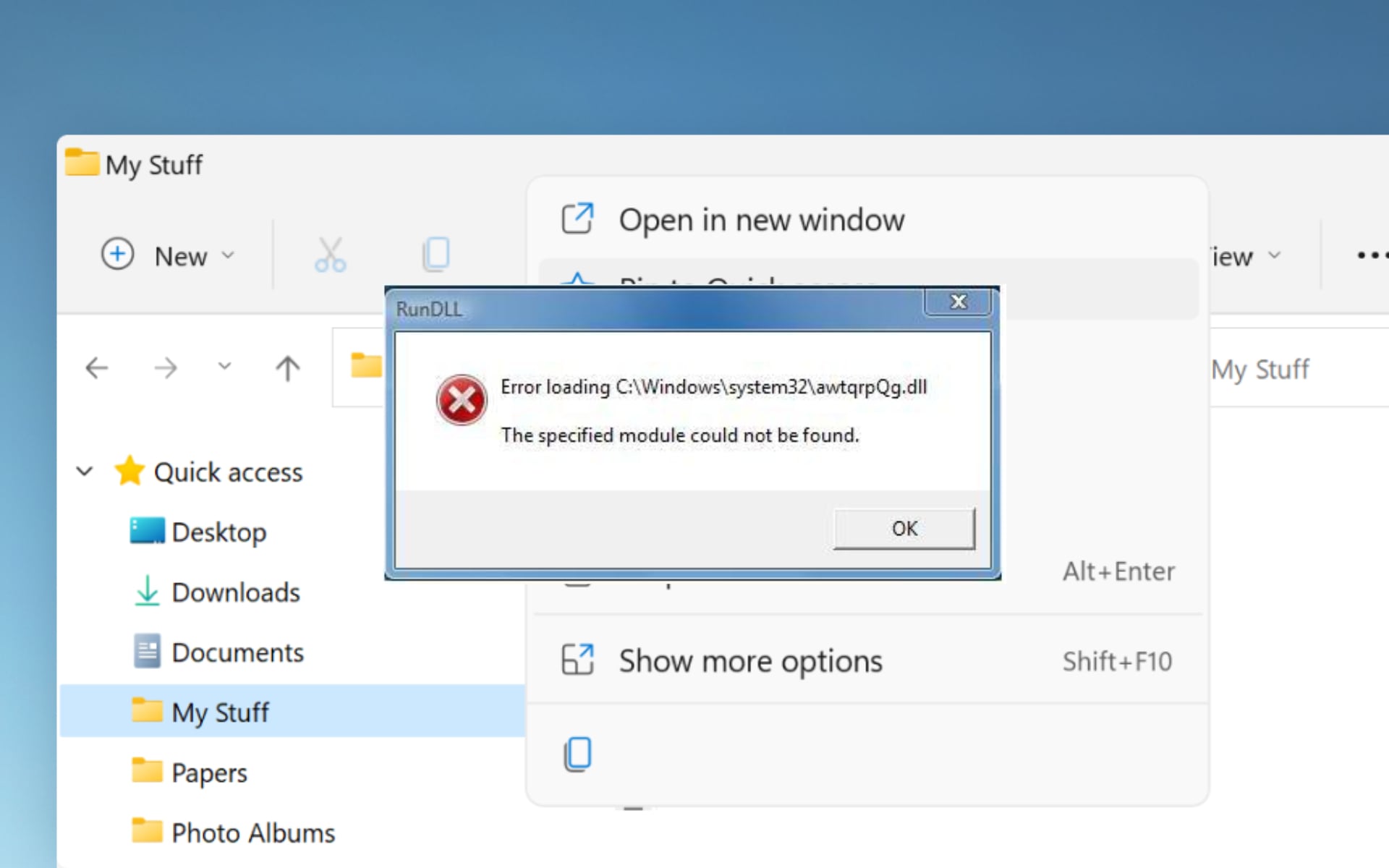Open the New item dropdown
The height and width of the screenshot is (868, 1389).
coord(228,255)
